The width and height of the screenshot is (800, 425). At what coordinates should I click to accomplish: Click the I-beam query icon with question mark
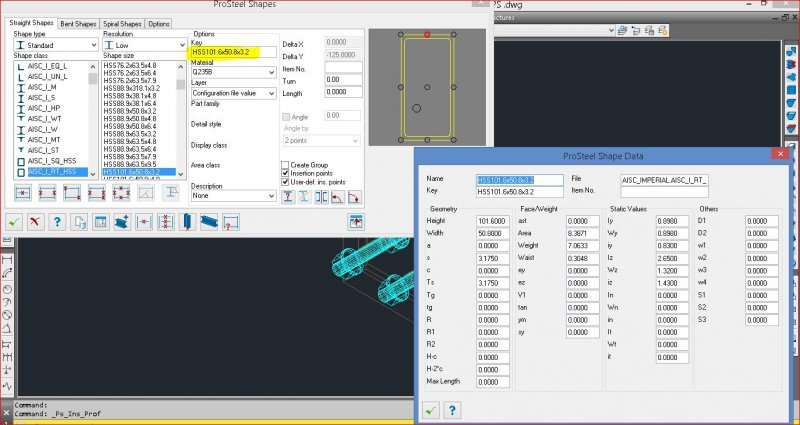(x=288, y=197)
